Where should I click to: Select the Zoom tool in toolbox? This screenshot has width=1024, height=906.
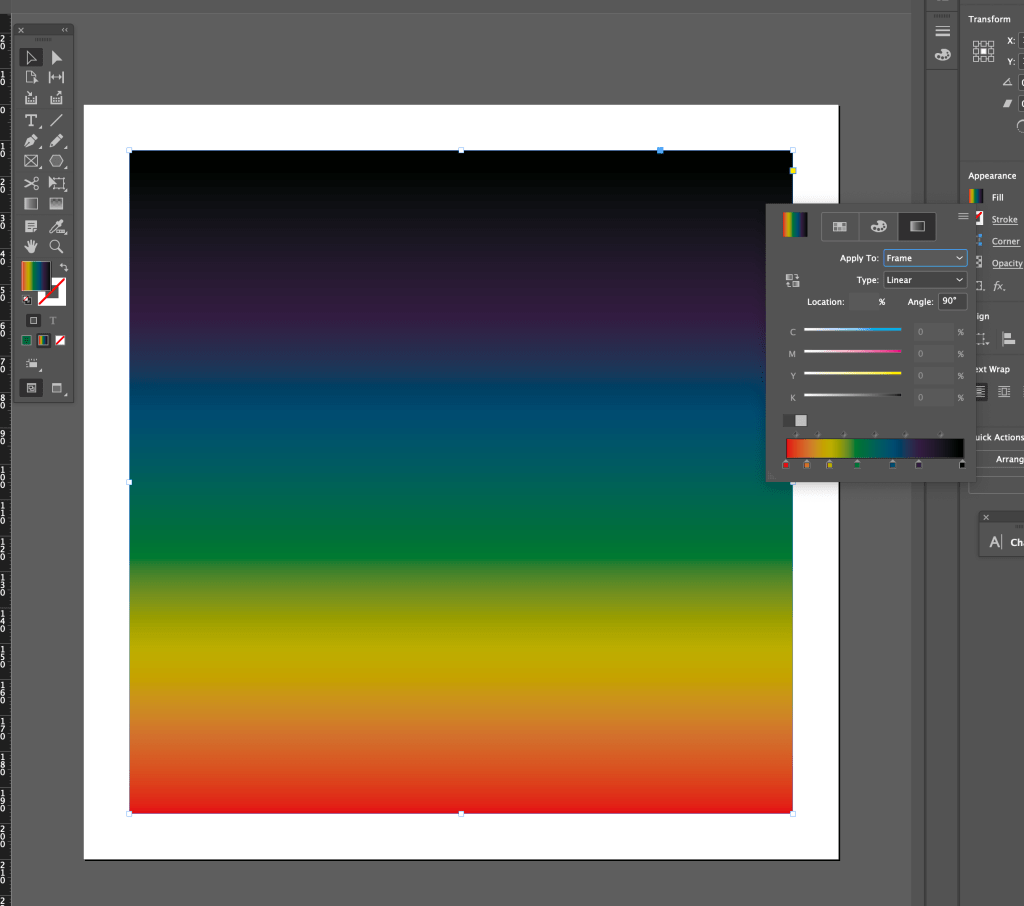click(x=57, y=246)
